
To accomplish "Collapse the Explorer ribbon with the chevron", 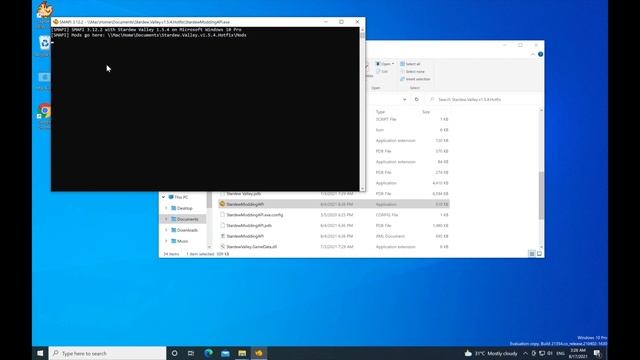I will pyautogui.click(x=533, y=54).
